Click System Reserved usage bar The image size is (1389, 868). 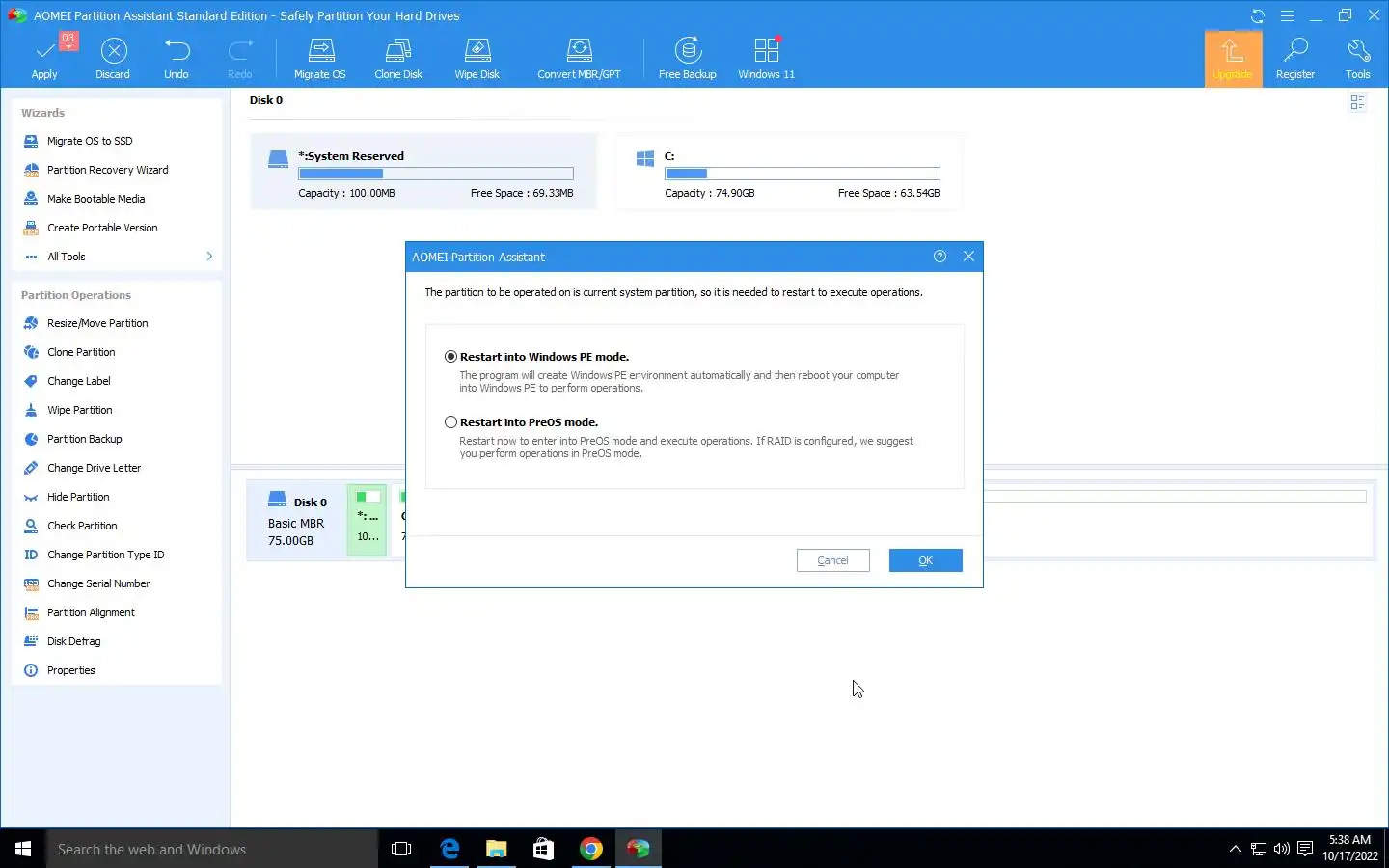coord(436,174)
